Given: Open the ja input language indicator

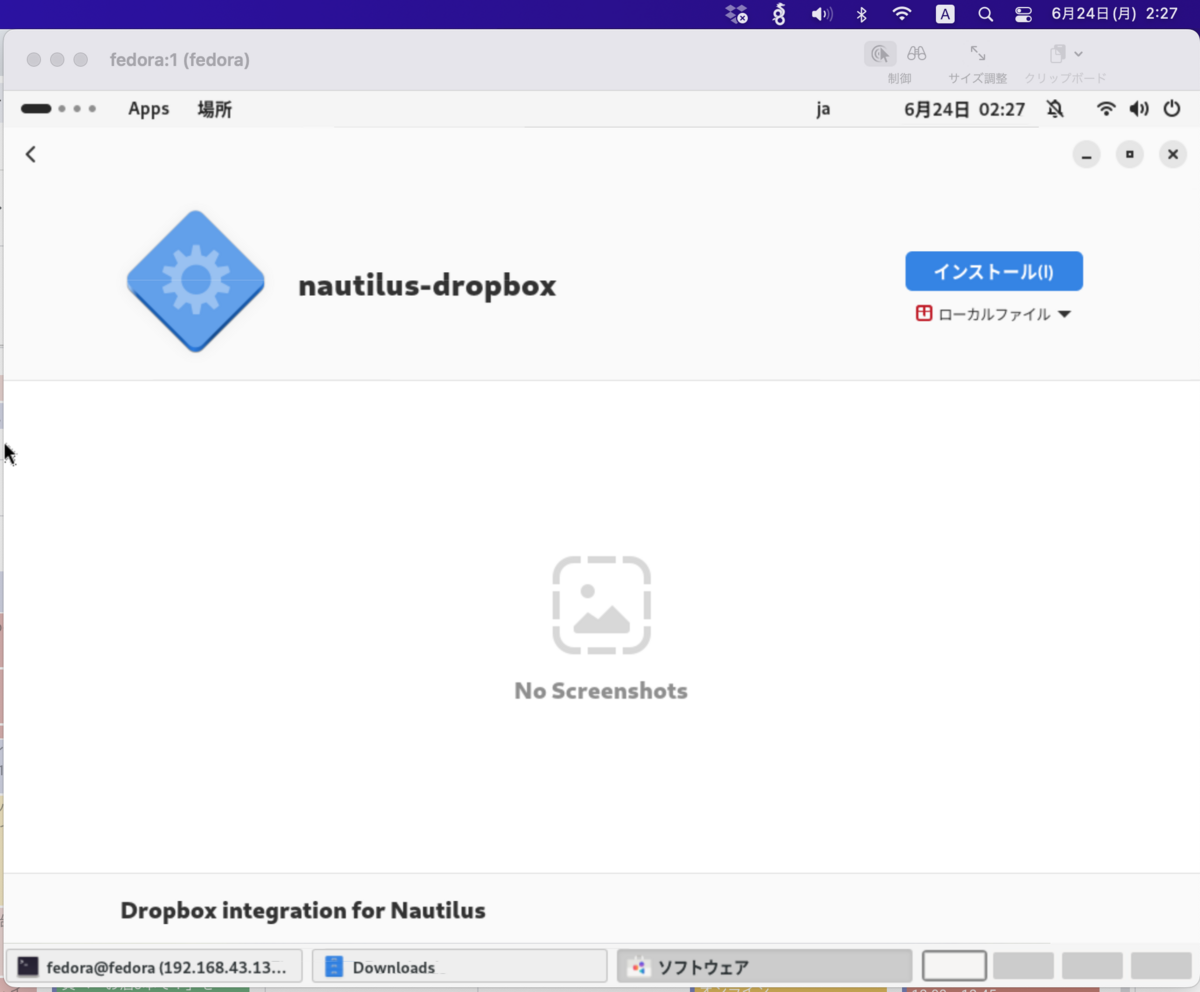Looking at the screenshot, I should 823,109.
